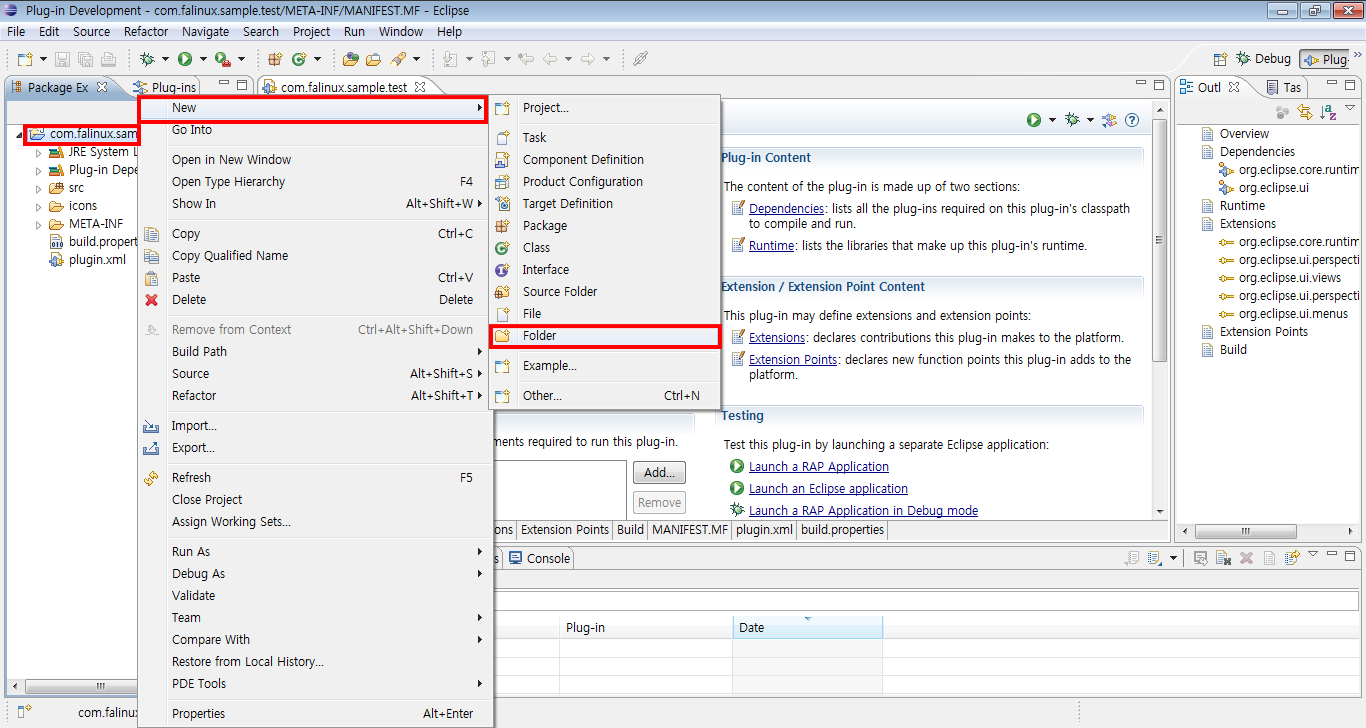
Task: Open the Runtime link
Action: click(772, 246)
